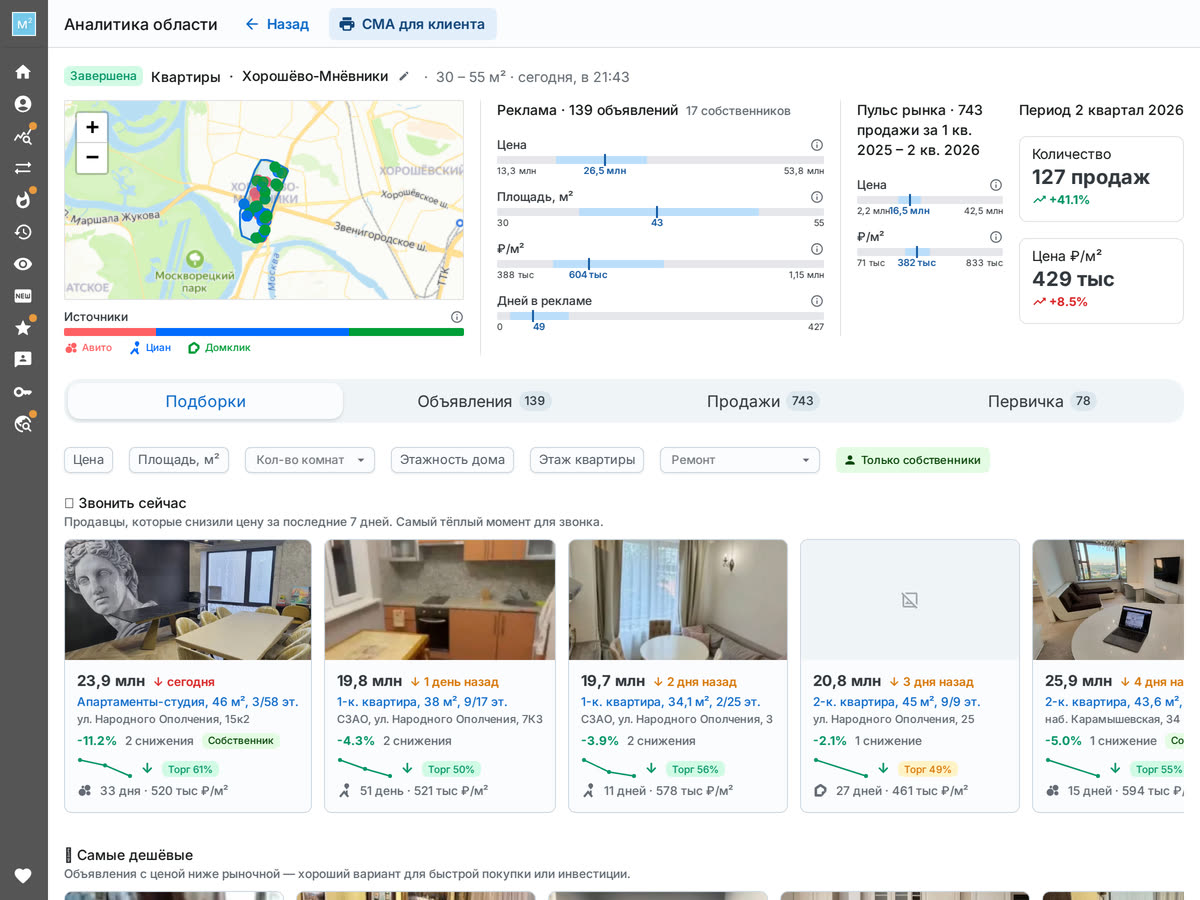Edit the Хорошёво-Мнёвники area with pencil icon

point(404,76)
